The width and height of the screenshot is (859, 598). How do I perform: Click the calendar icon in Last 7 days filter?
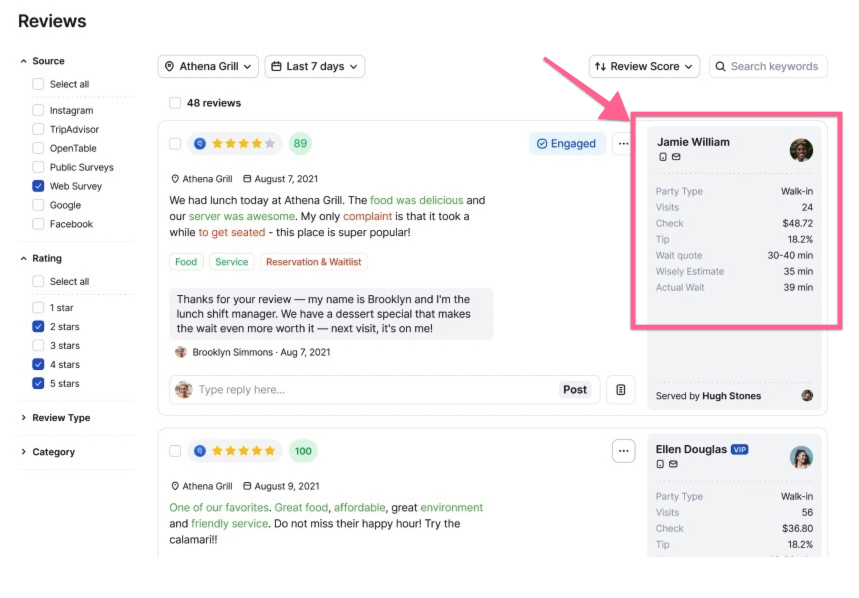[x=277, y=66]
